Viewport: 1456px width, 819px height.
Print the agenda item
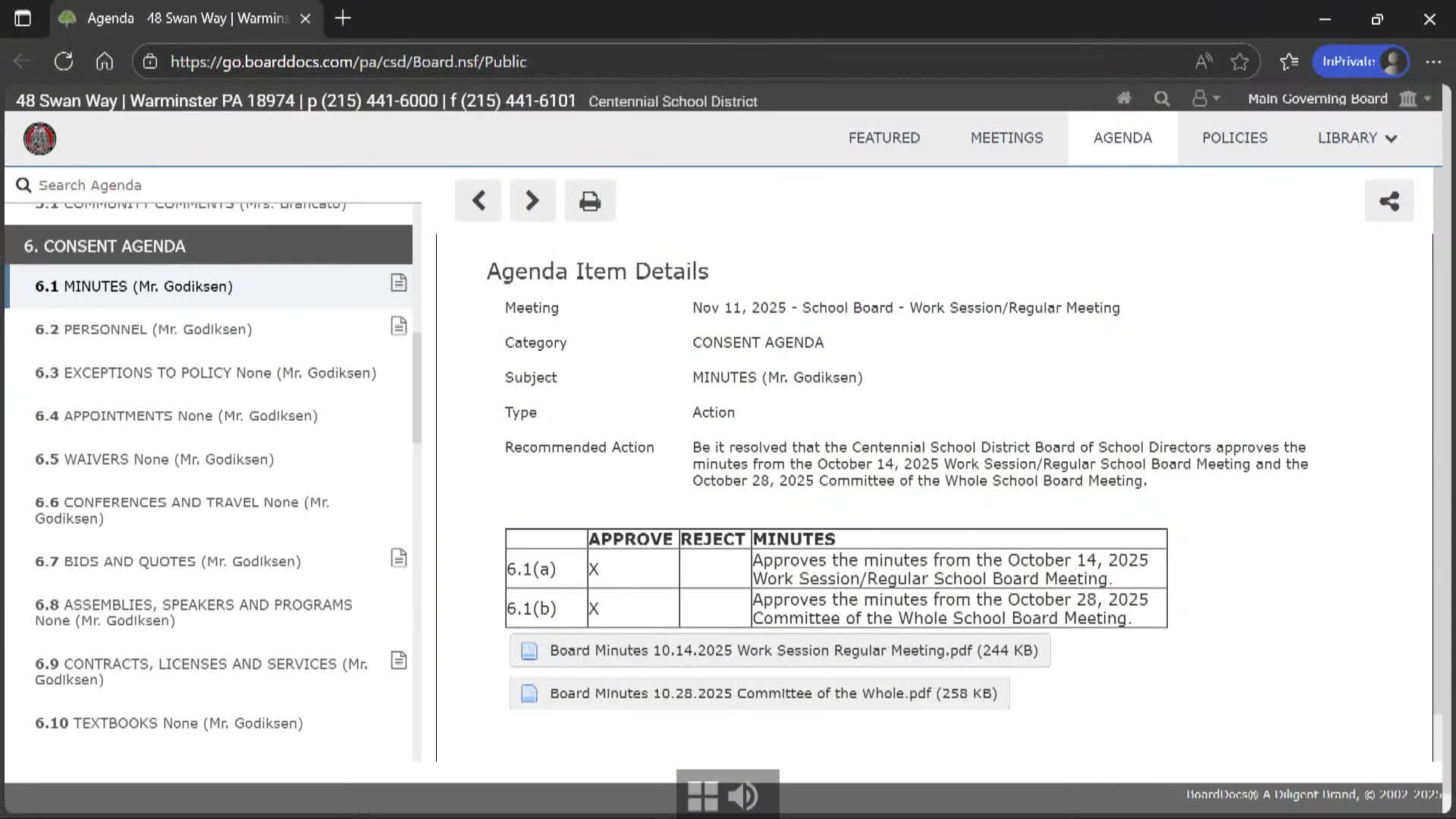pyautogui.click(x=590, y=201)
